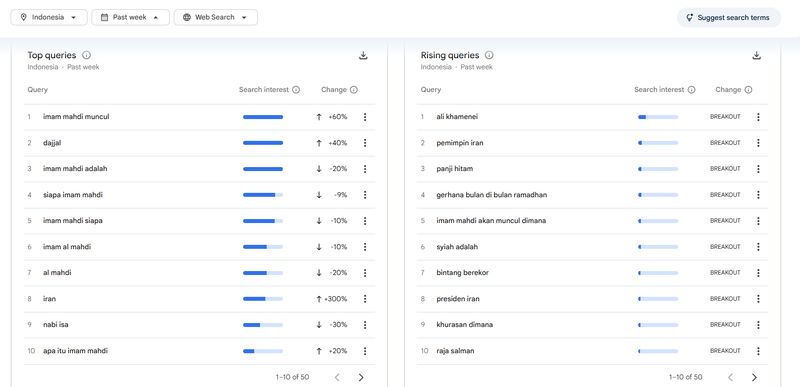800x387 pixels.
Task: Open more options for imam mahdi muncul
Action: point(365,117)
